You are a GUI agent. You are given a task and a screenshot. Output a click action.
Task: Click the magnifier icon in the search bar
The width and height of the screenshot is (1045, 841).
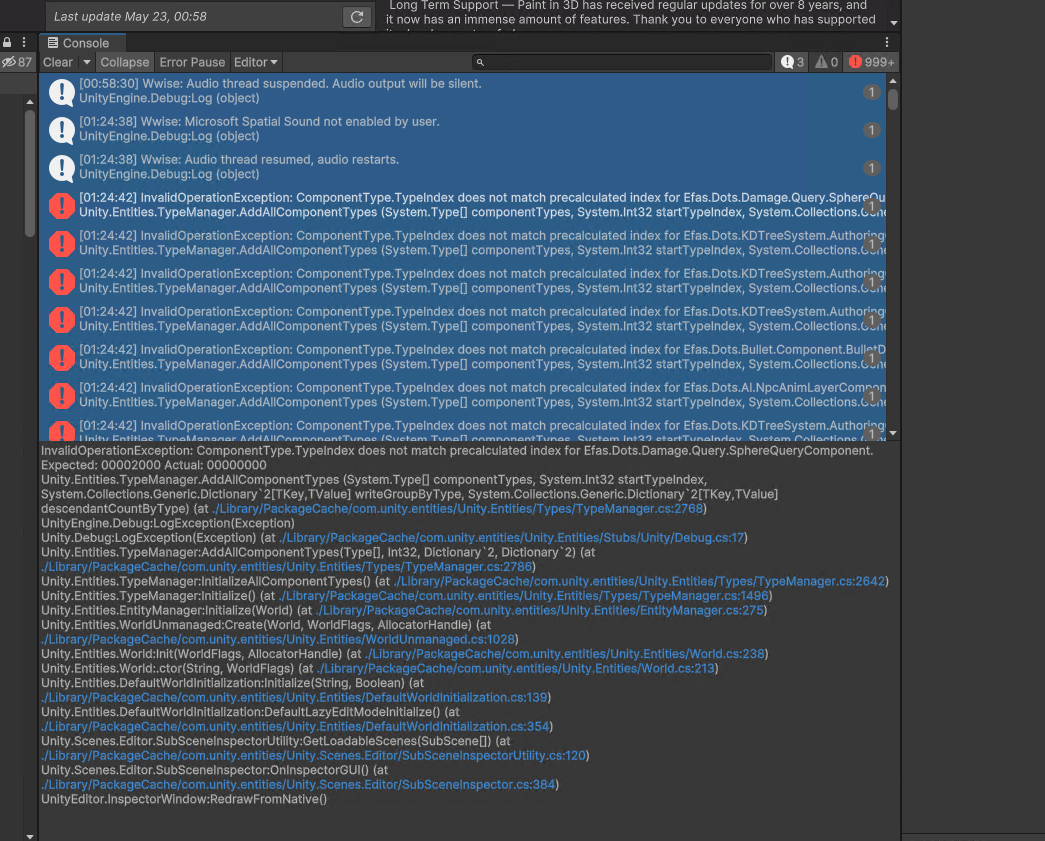click(x=481, y=62)
